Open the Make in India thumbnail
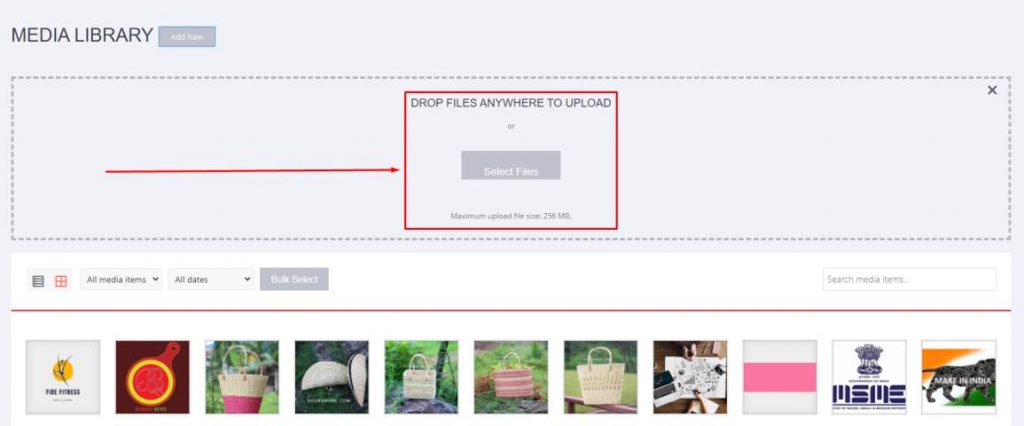This screenshot has width=1024, height=426. click(959, 377)
